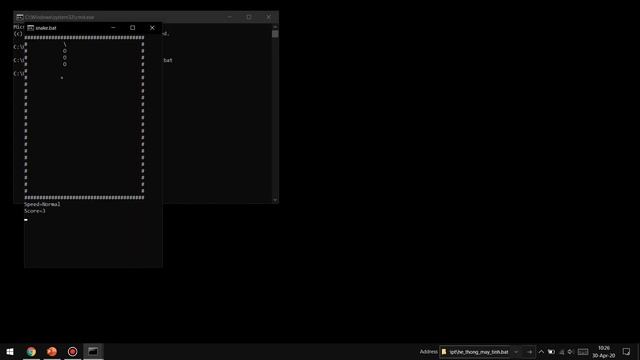Click the Score line in snake.bat
This screenshot has width=640, height=360.
(x=35, y=211)
